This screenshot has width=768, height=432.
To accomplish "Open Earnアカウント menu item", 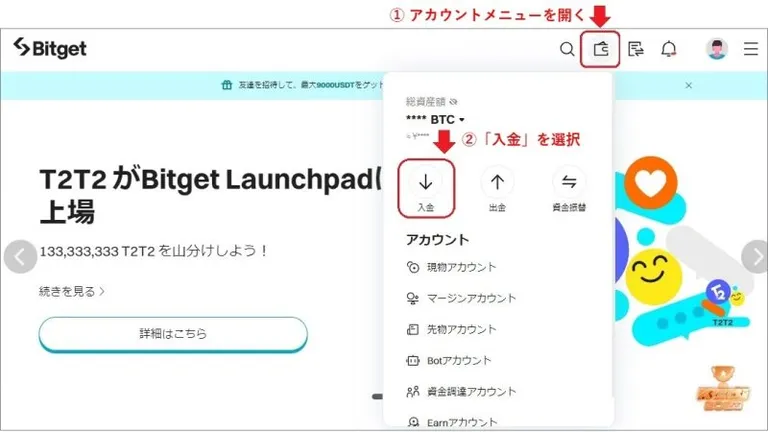I will coord(452,422).
